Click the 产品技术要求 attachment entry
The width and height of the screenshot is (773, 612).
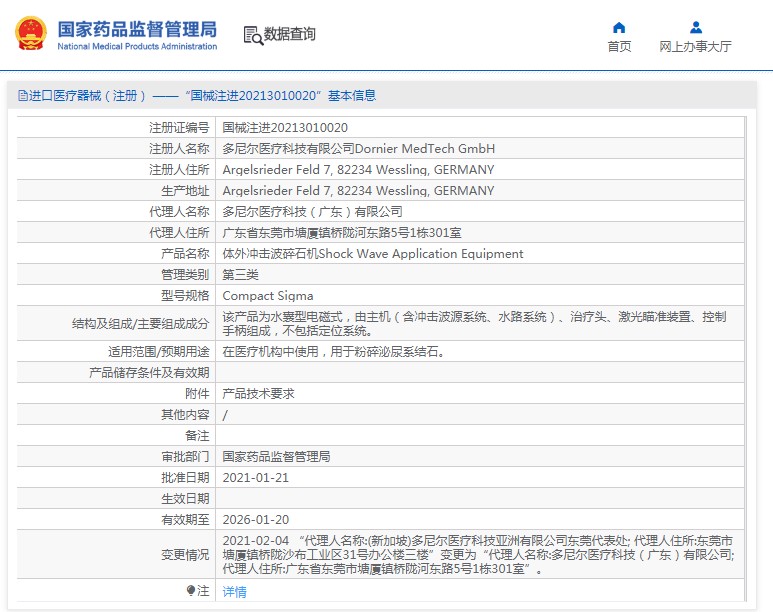point(258,394)
